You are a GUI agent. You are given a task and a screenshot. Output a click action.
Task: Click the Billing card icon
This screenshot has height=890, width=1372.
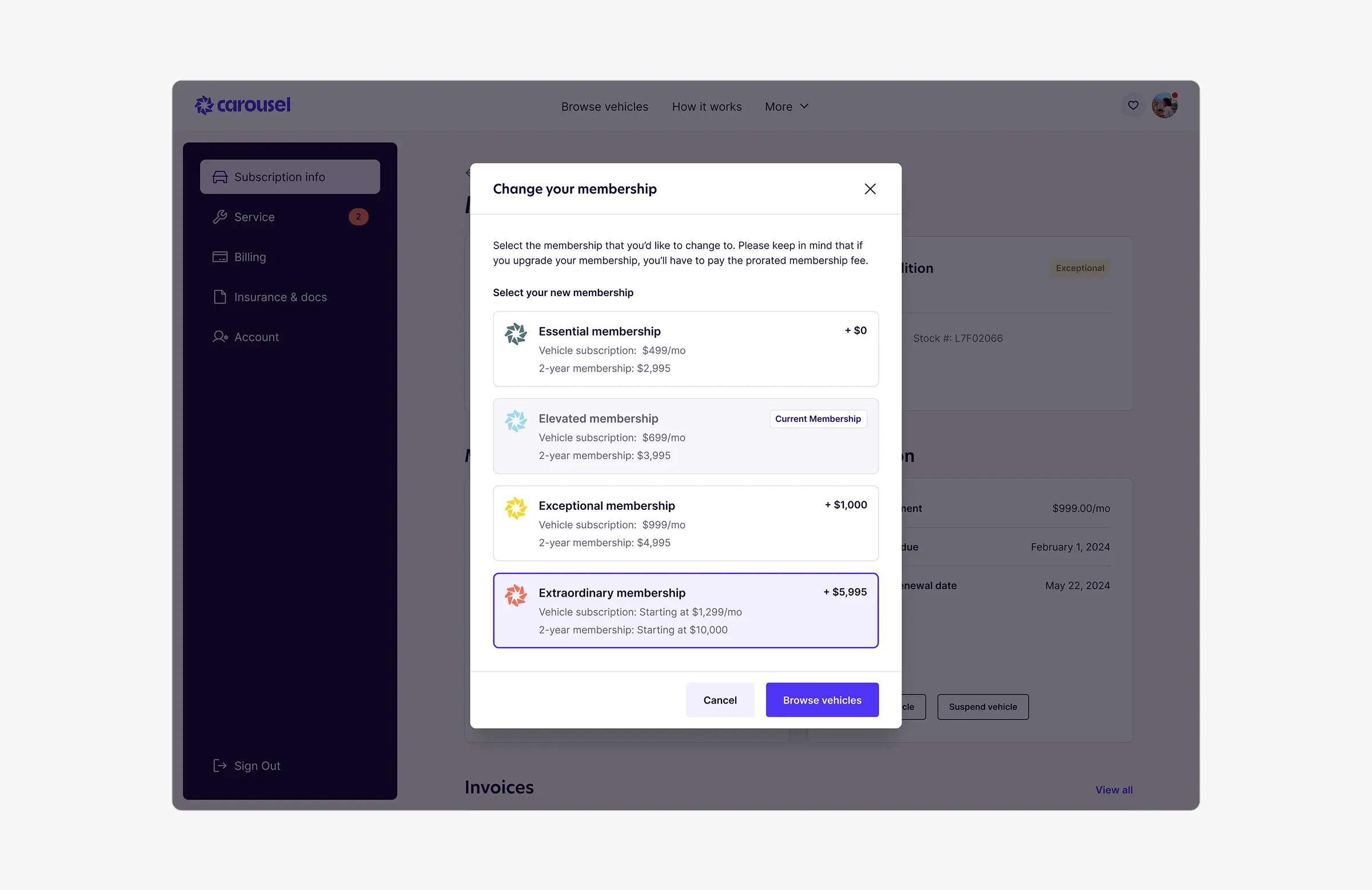220,257
